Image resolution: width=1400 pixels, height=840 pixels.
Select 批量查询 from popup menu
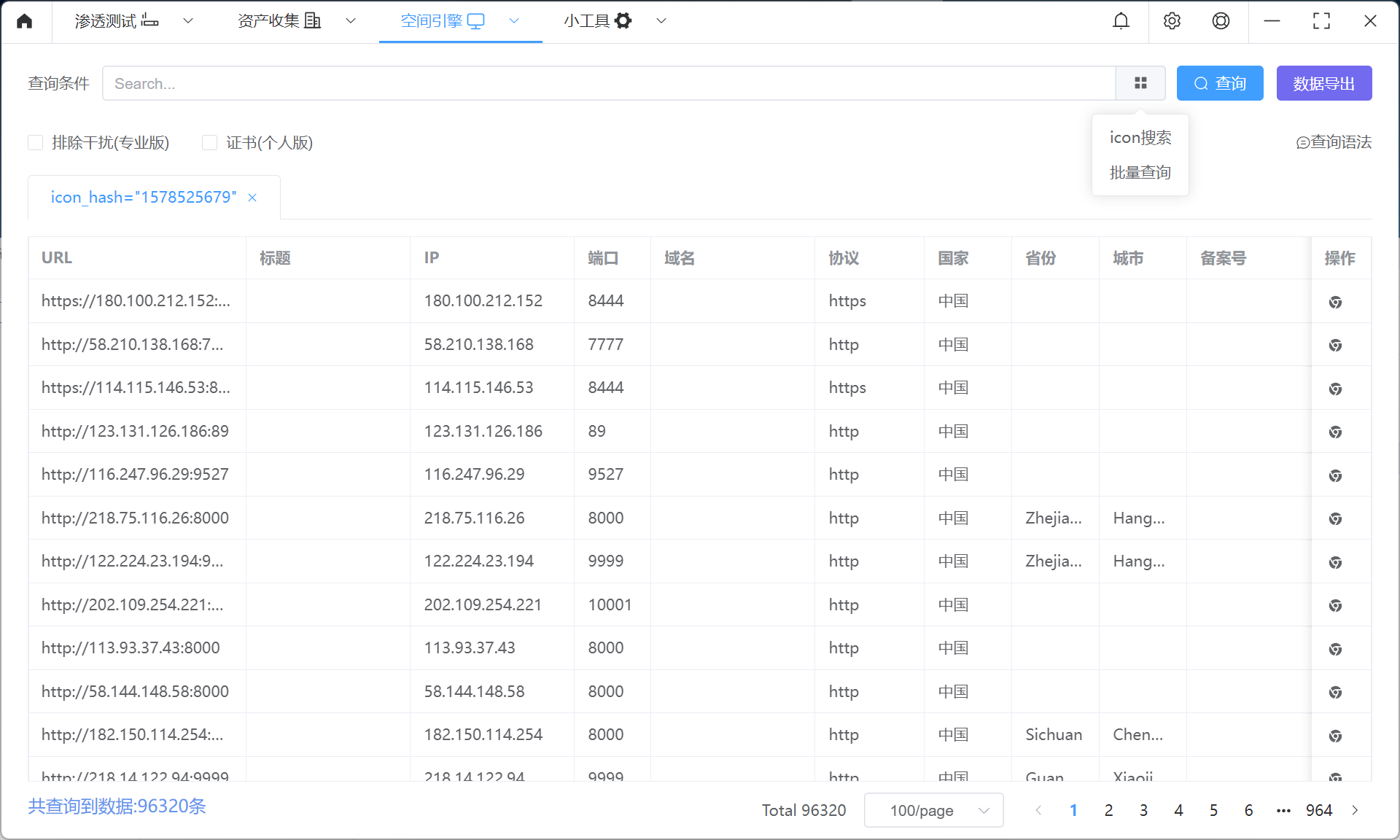(1140, 173)
